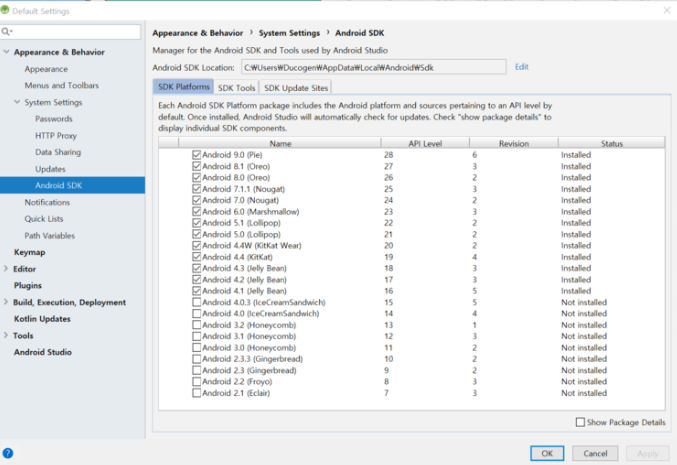Click the OK button
The height and width of the screenshot is (465, 677).
547,453
